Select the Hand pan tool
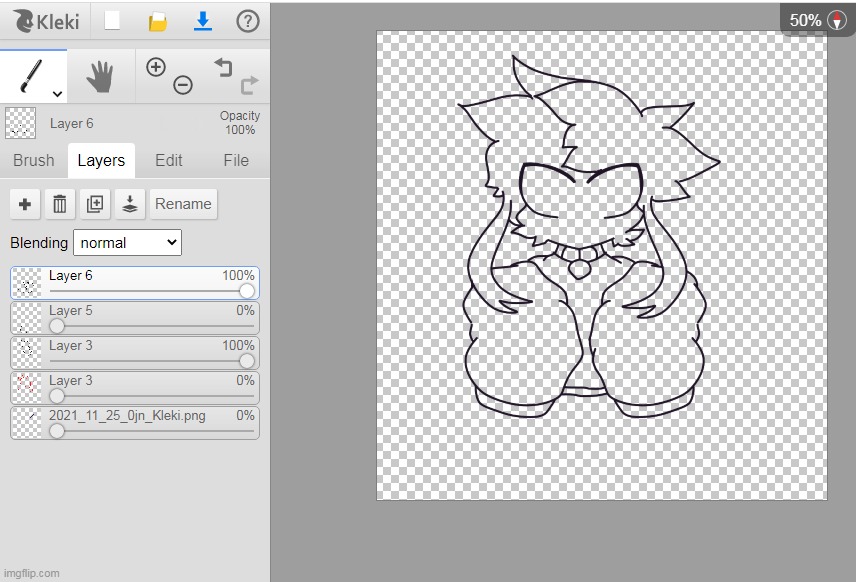 coord(101,76)
